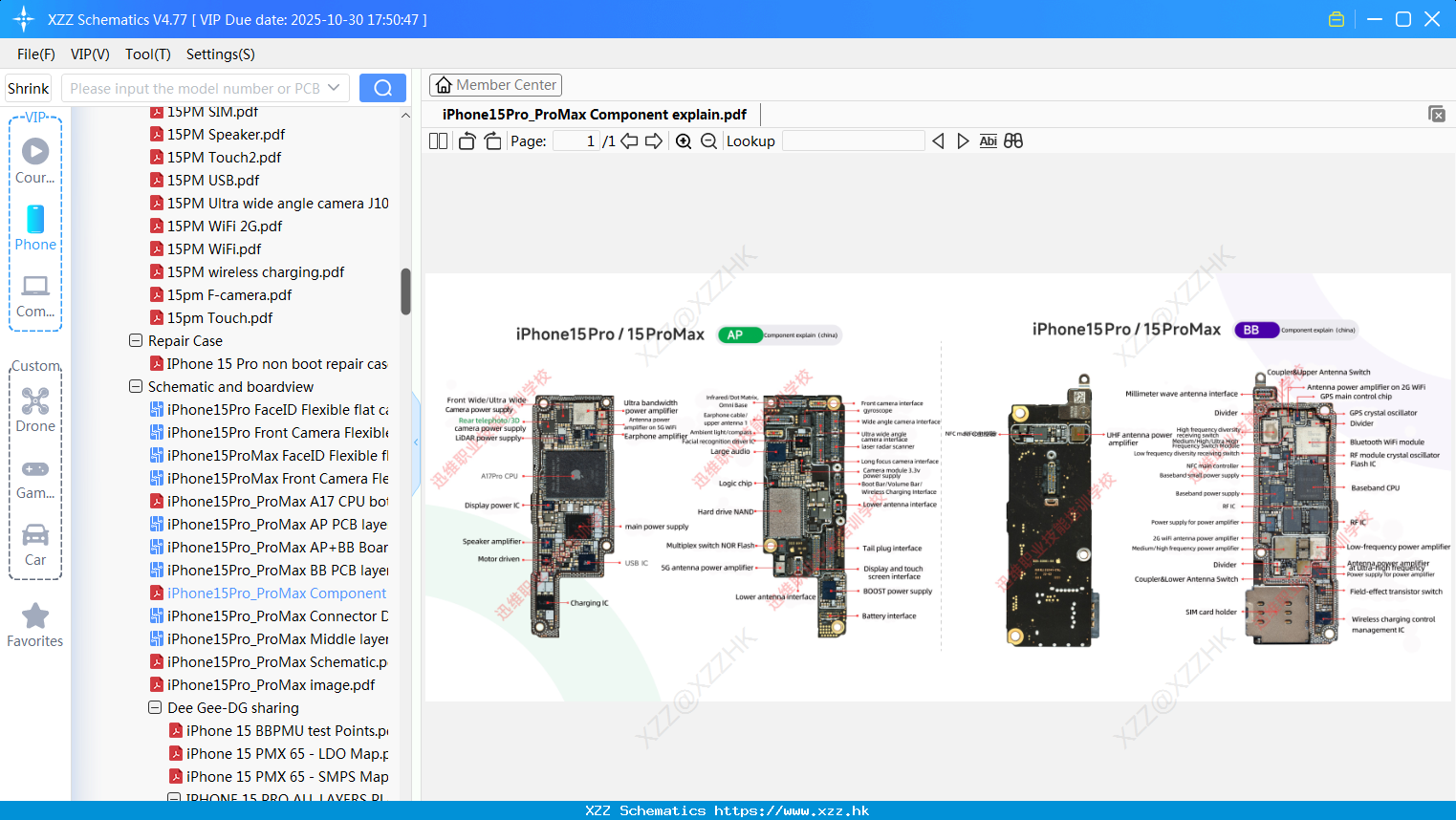Select the Phone category icon
This screenshot has height=820, width=1456.
[35, 227]
